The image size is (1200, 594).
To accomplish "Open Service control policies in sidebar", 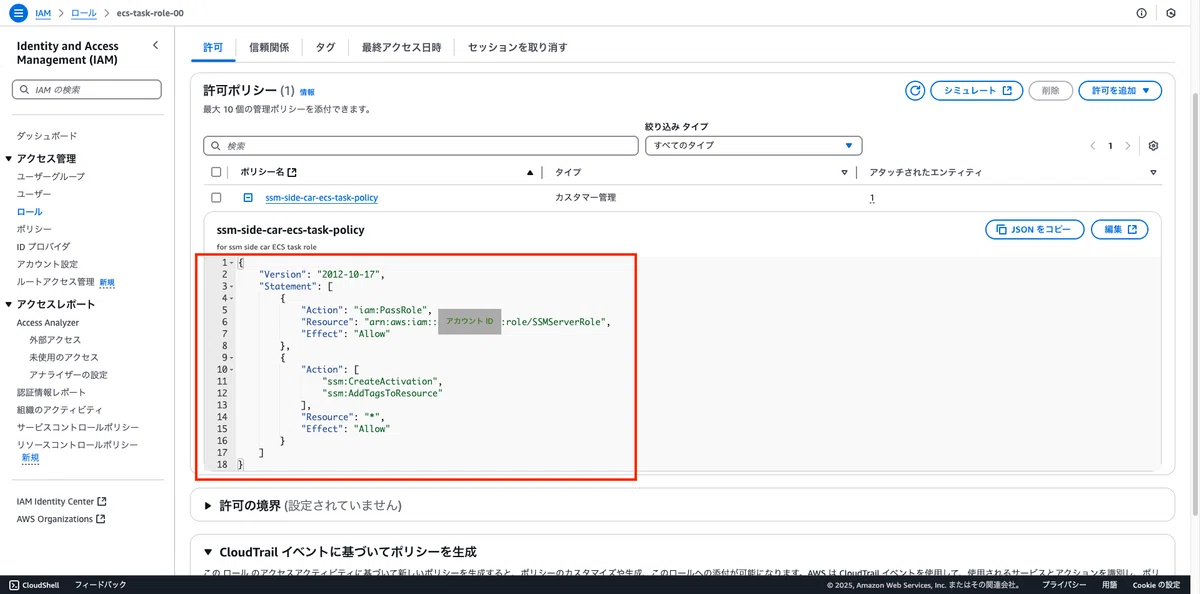I will (x=78, y=427).
